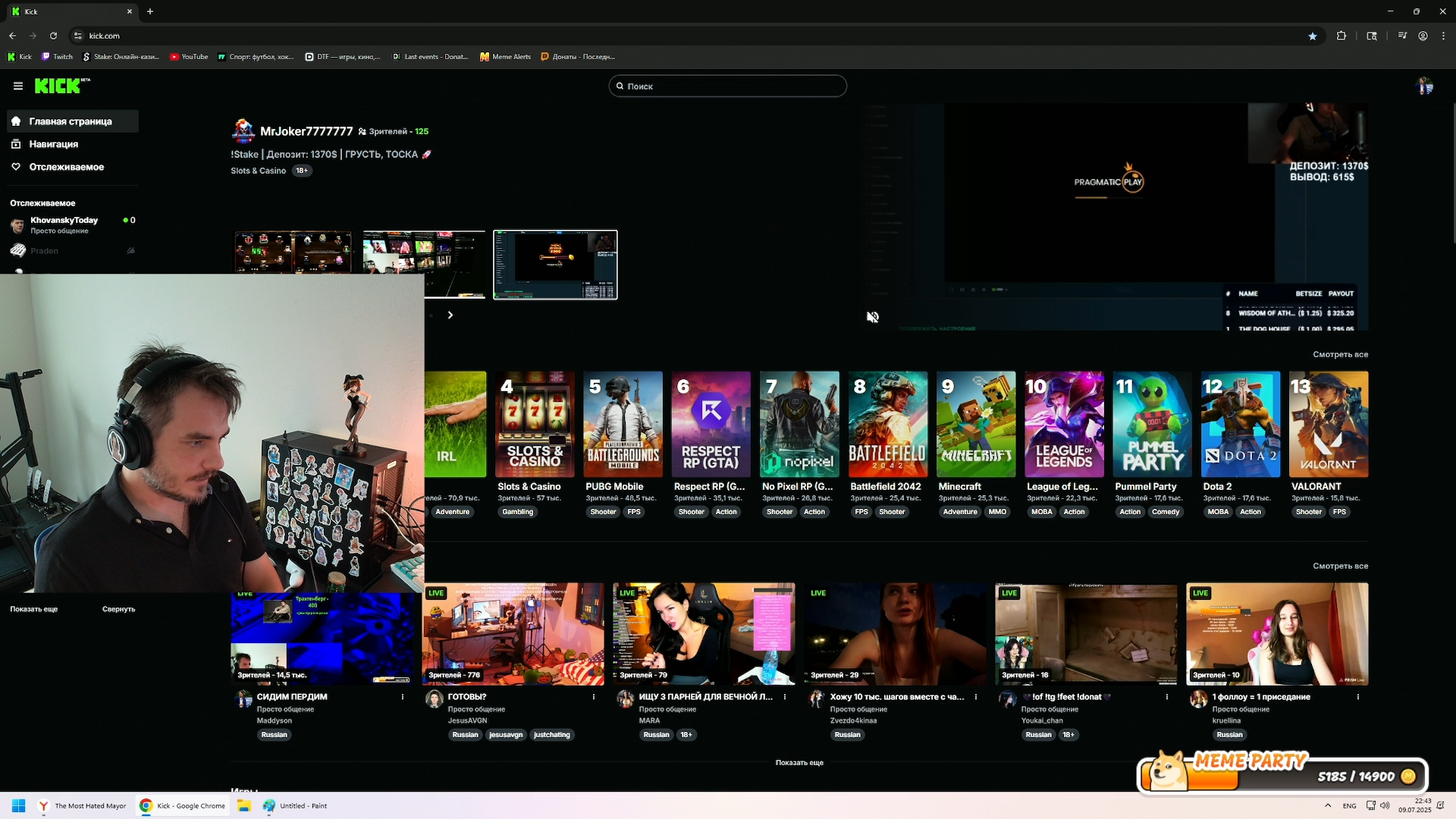
Task: Go back in the browser
Action: click(x=12, y=36)
